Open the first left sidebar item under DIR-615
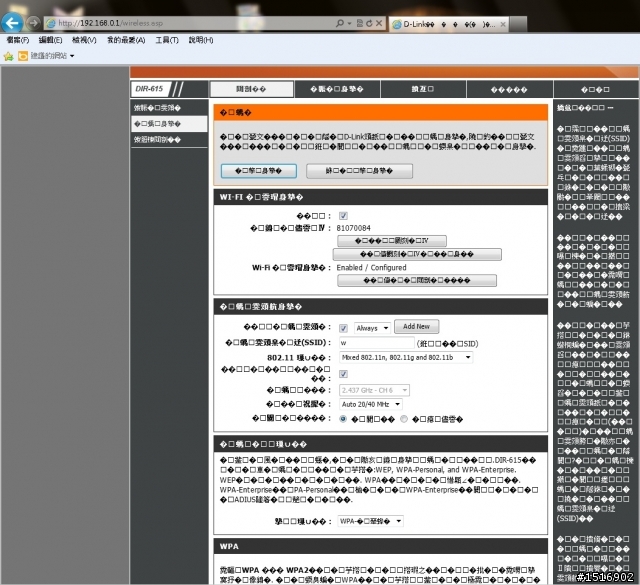Viewport: 640px width, 585px height. [x=169, y=108]
